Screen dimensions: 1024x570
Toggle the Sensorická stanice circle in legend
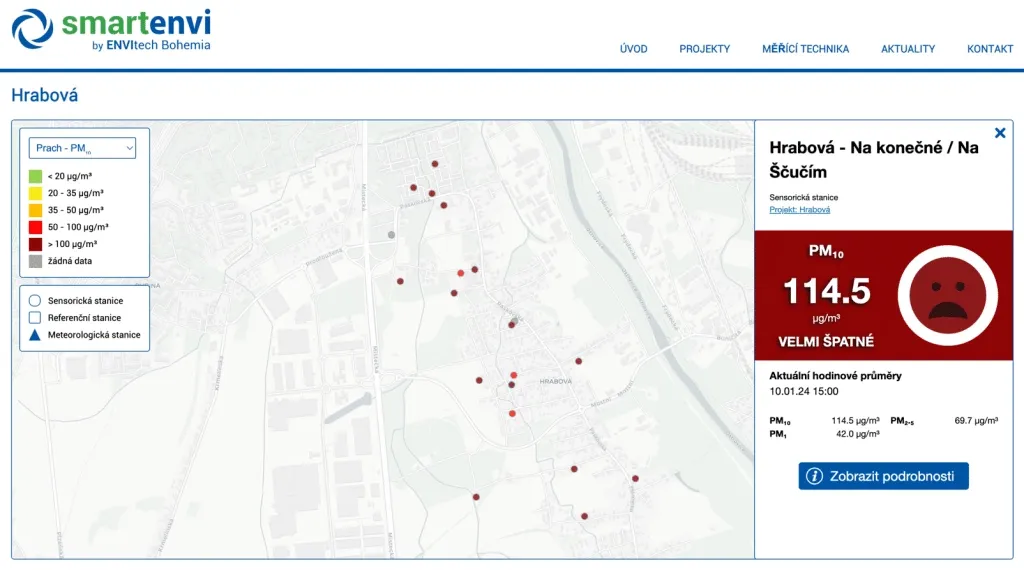(34, 300)
